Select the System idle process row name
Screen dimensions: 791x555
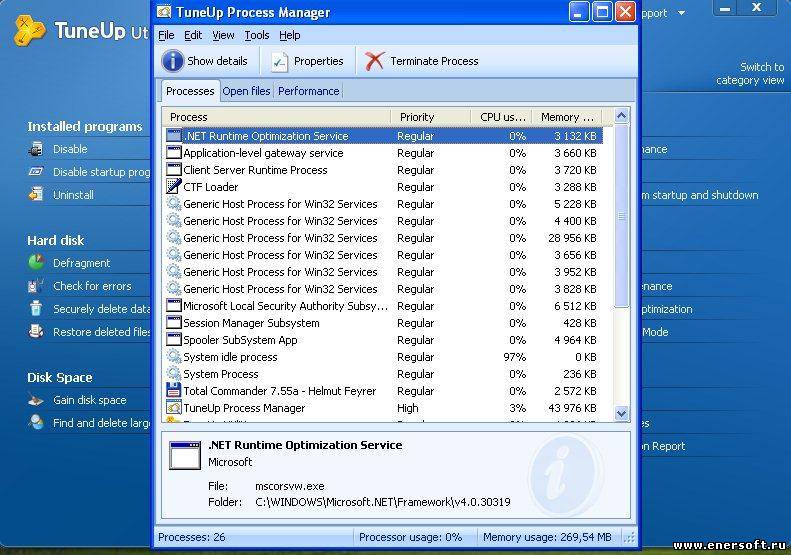tap(230, 357)
